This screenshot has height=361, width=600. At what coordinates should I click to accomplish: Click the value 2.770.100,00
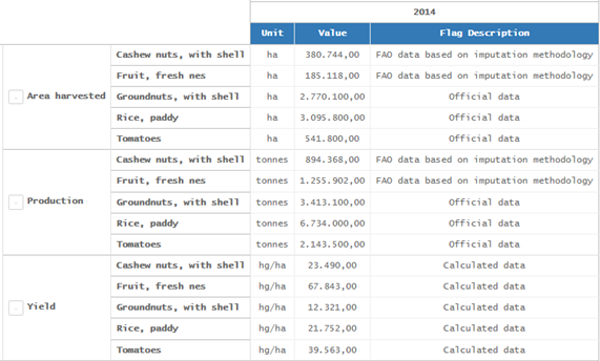pos(332,96)
